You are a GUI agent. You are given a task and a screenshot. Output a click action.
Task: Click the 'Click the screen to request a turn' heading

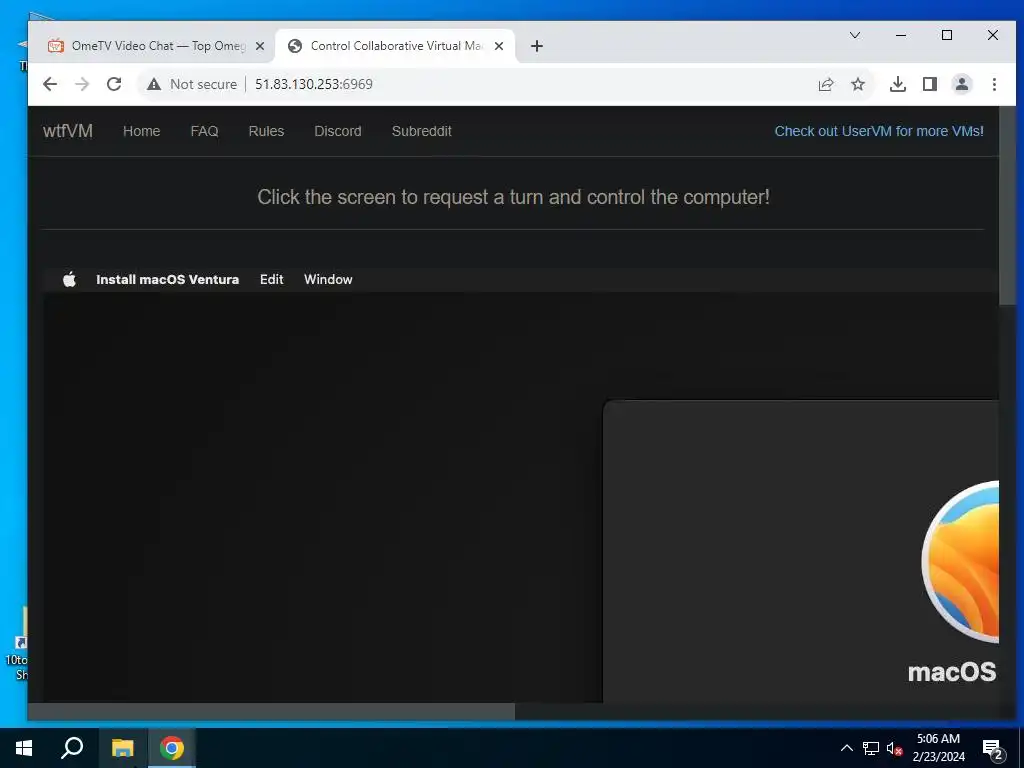(513, 197)
